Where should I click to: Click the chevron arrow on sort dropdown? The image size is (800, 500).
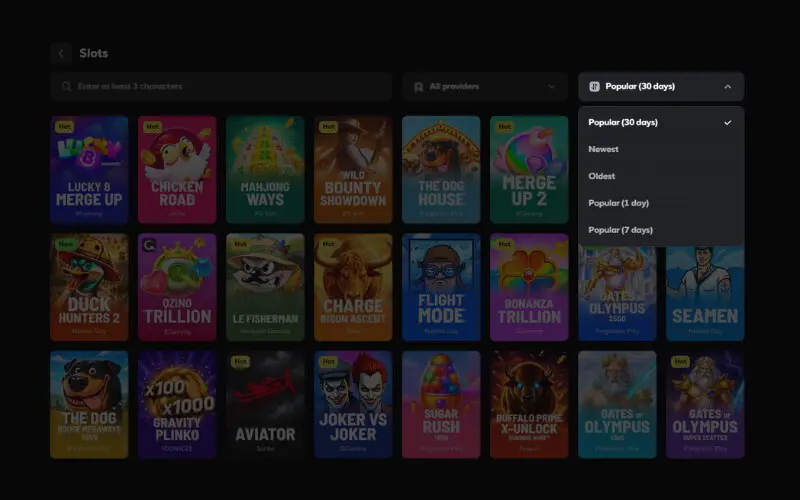tap(728, 87)
